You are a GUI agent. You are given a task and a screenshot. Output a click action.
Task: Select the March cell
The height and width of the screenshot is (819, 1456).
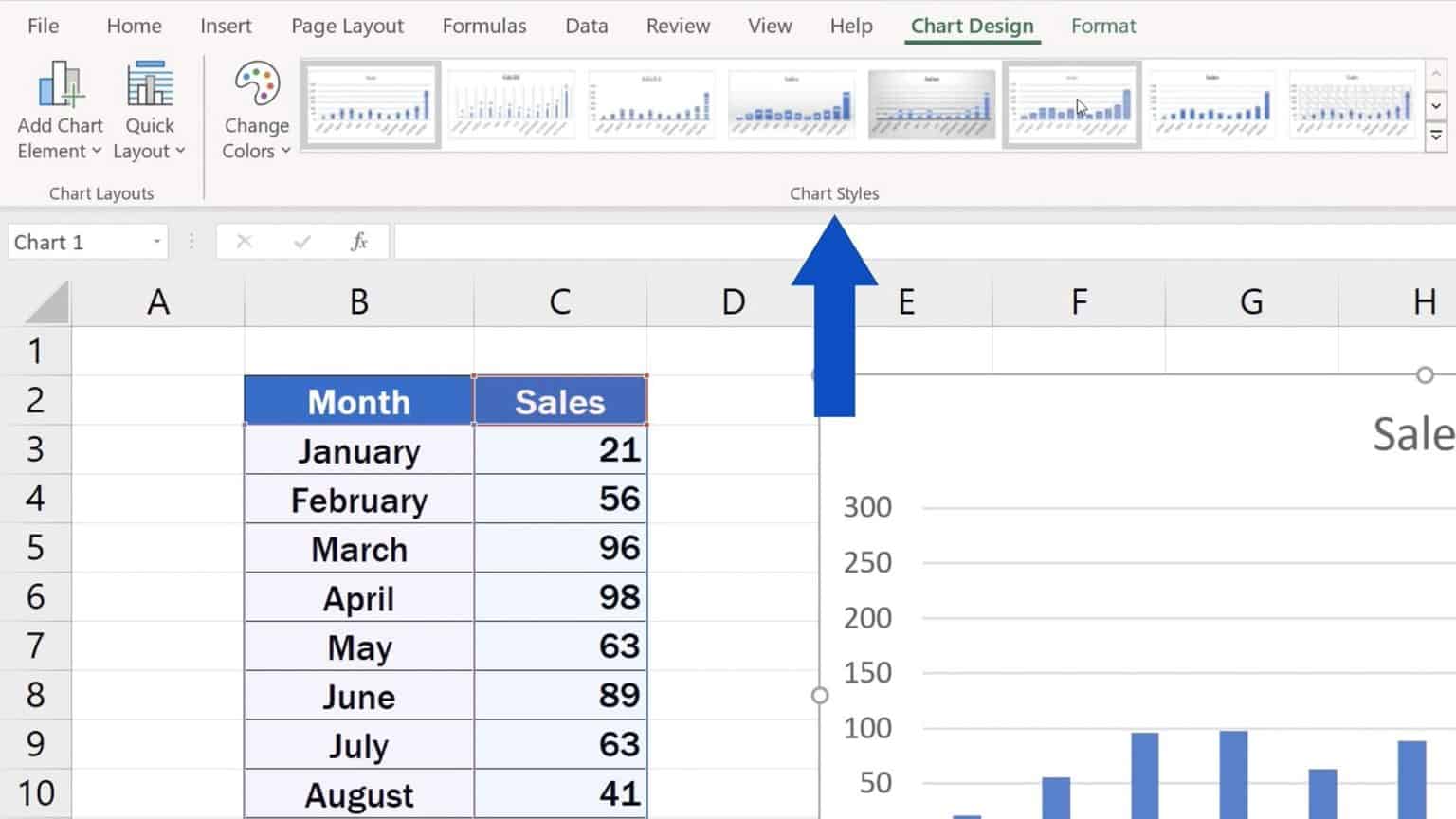[359, 549]
